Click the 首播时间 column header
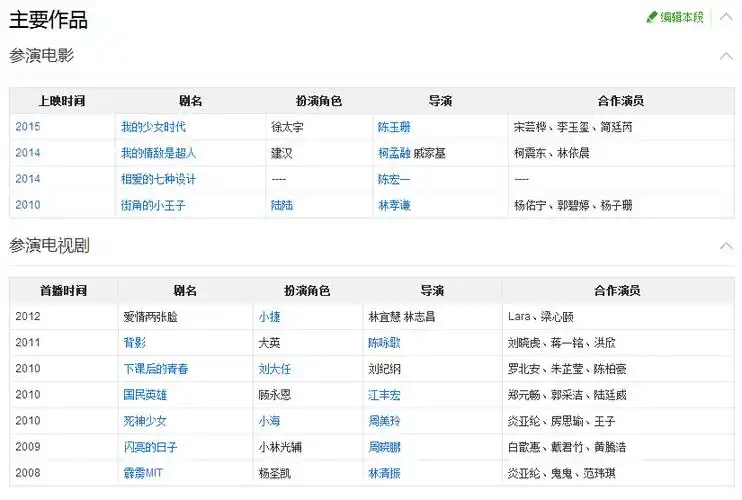 click(63, 291)
